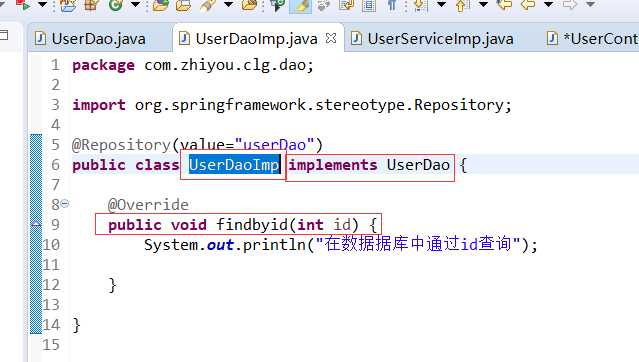Click the closing brace on line 14
639x362 pixels.
(76, 325)
